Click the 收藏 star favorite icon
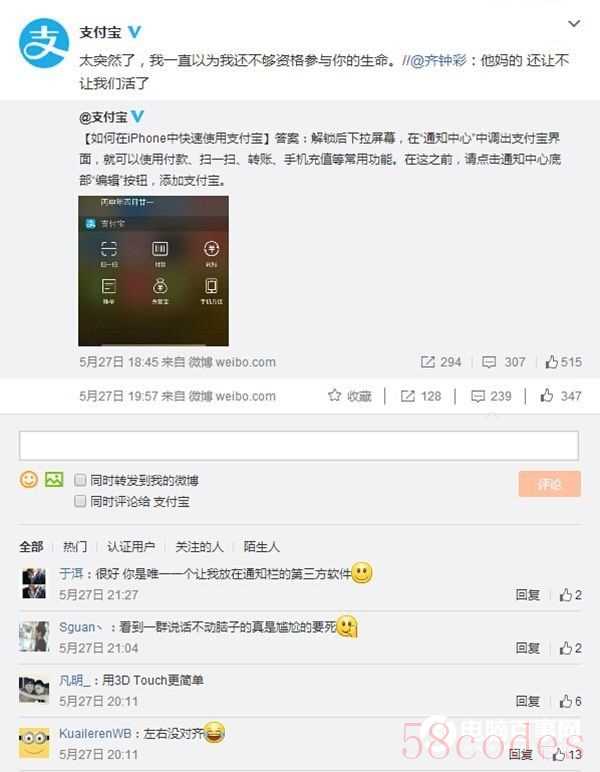The height and width of the screenshot is (772, 600). pos(335,395)
